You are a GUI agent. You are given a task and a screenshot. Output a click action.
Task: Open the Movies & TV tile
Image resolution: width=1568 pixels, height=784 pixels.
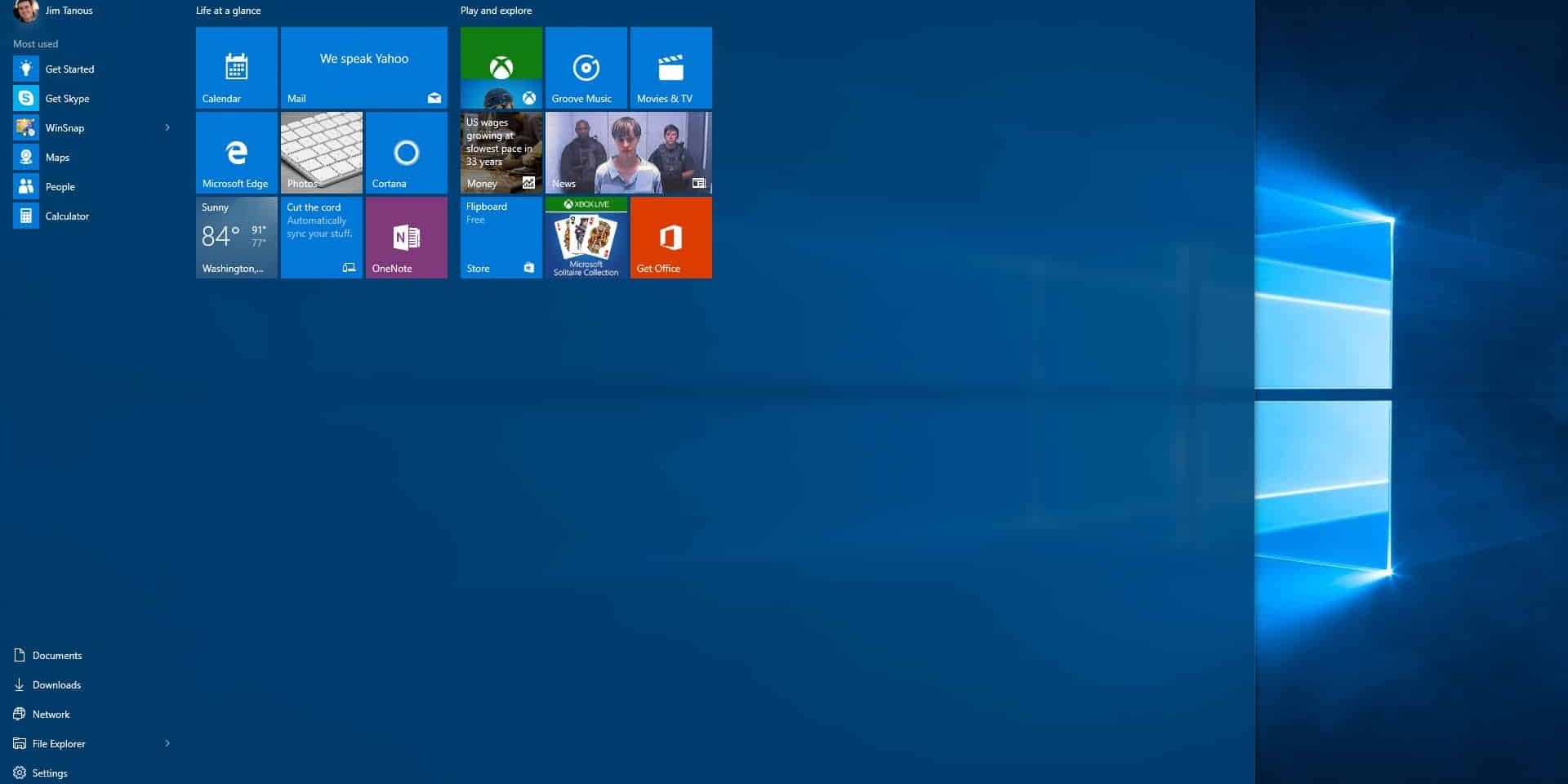point(671,68)
